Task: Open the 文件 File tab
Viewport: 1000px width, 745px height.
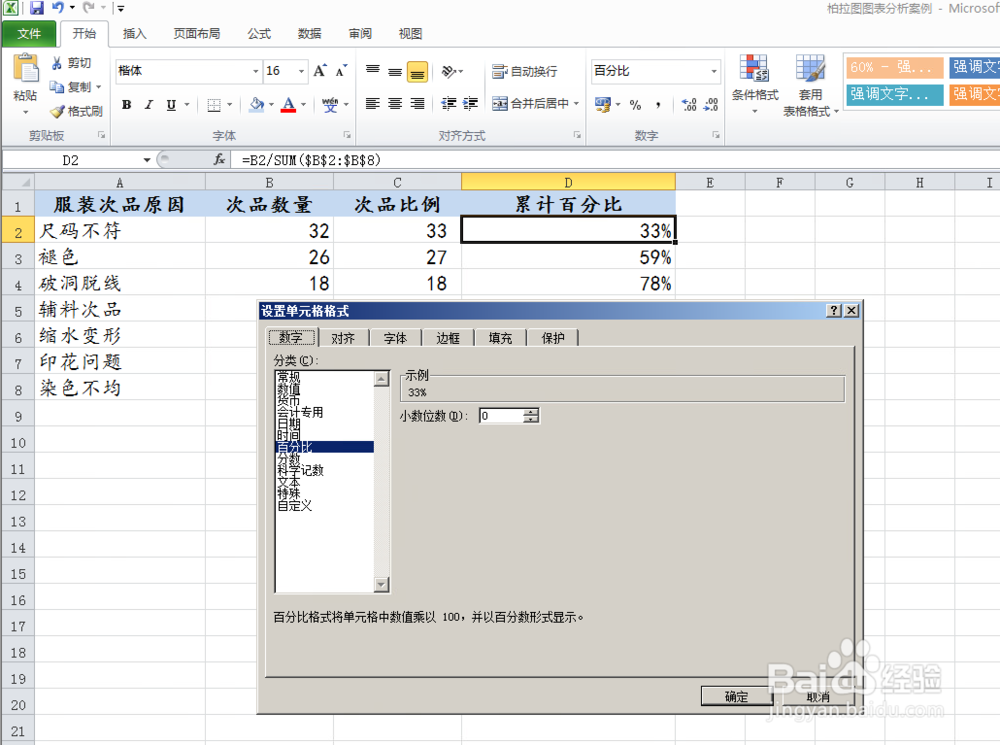Action: [29, 34]
